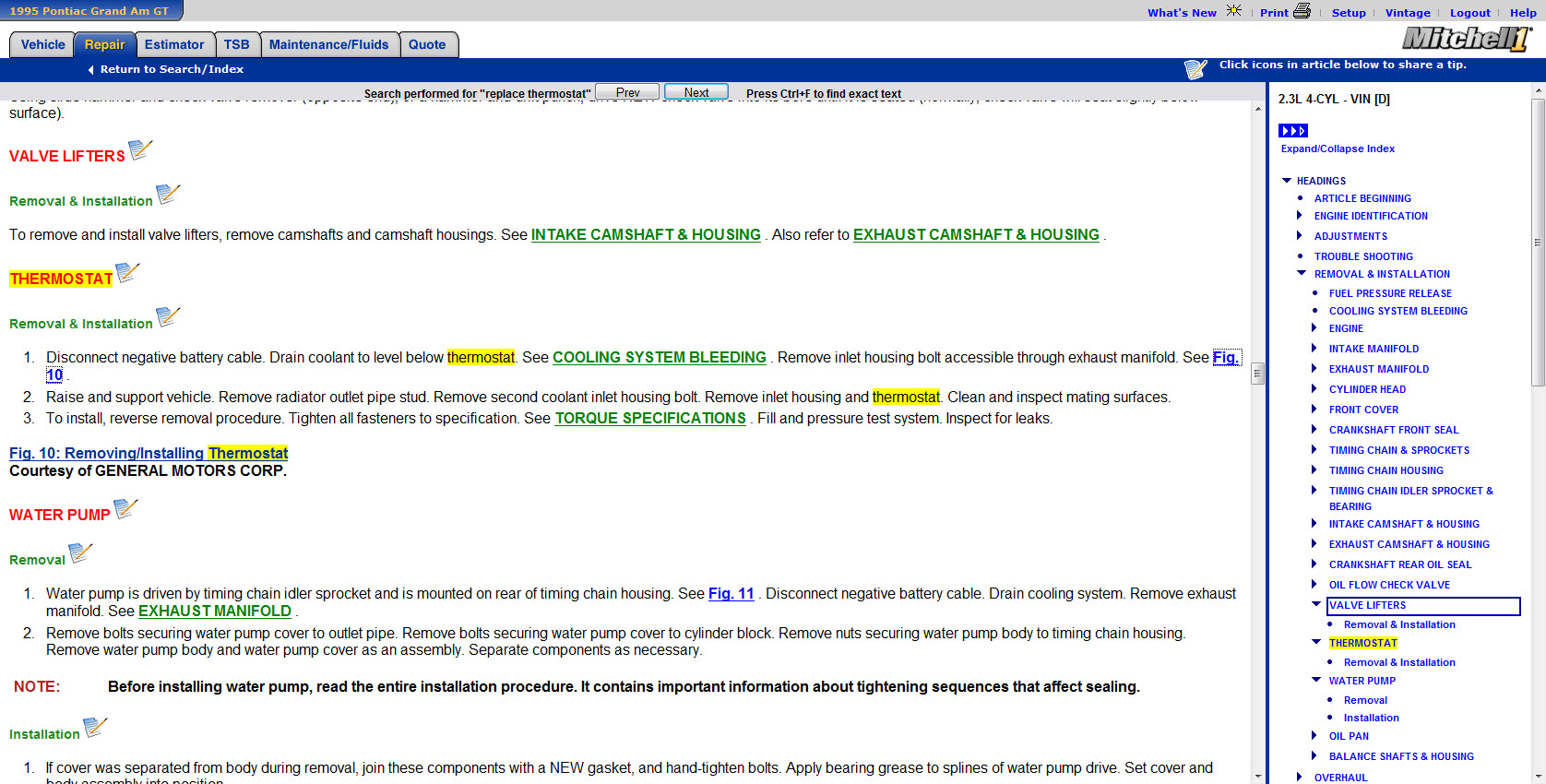
Task: Click the Next search result button
Action: coord(696,92)
